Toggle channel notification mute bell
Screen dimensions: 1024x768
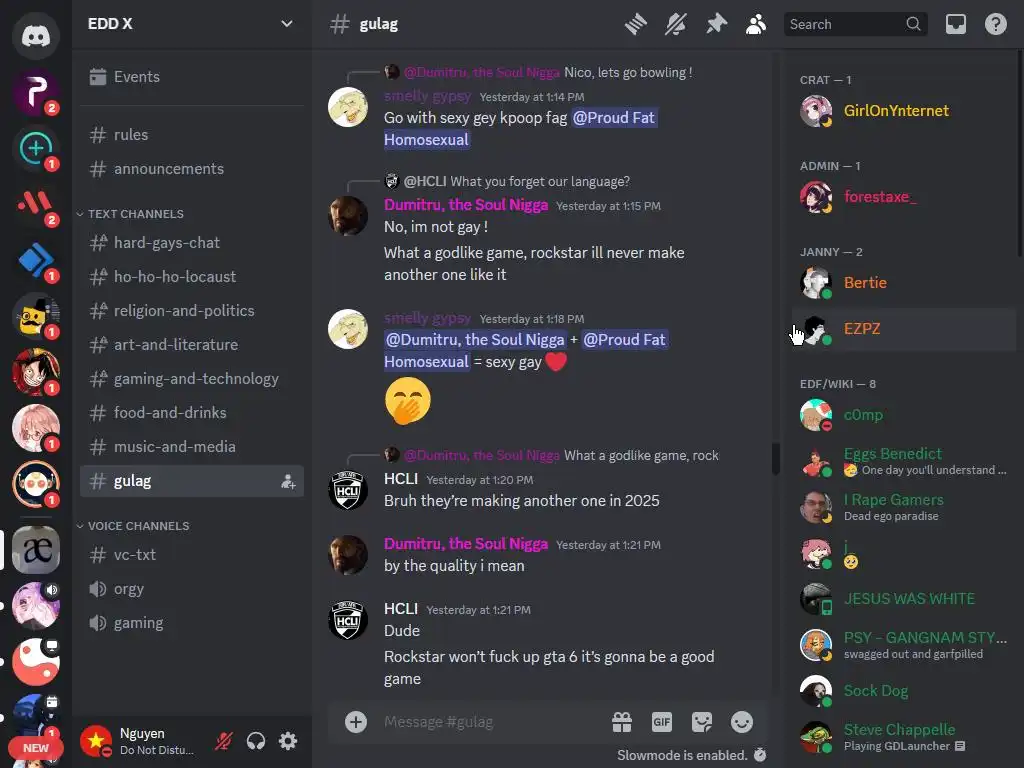[x=676, y=24]
